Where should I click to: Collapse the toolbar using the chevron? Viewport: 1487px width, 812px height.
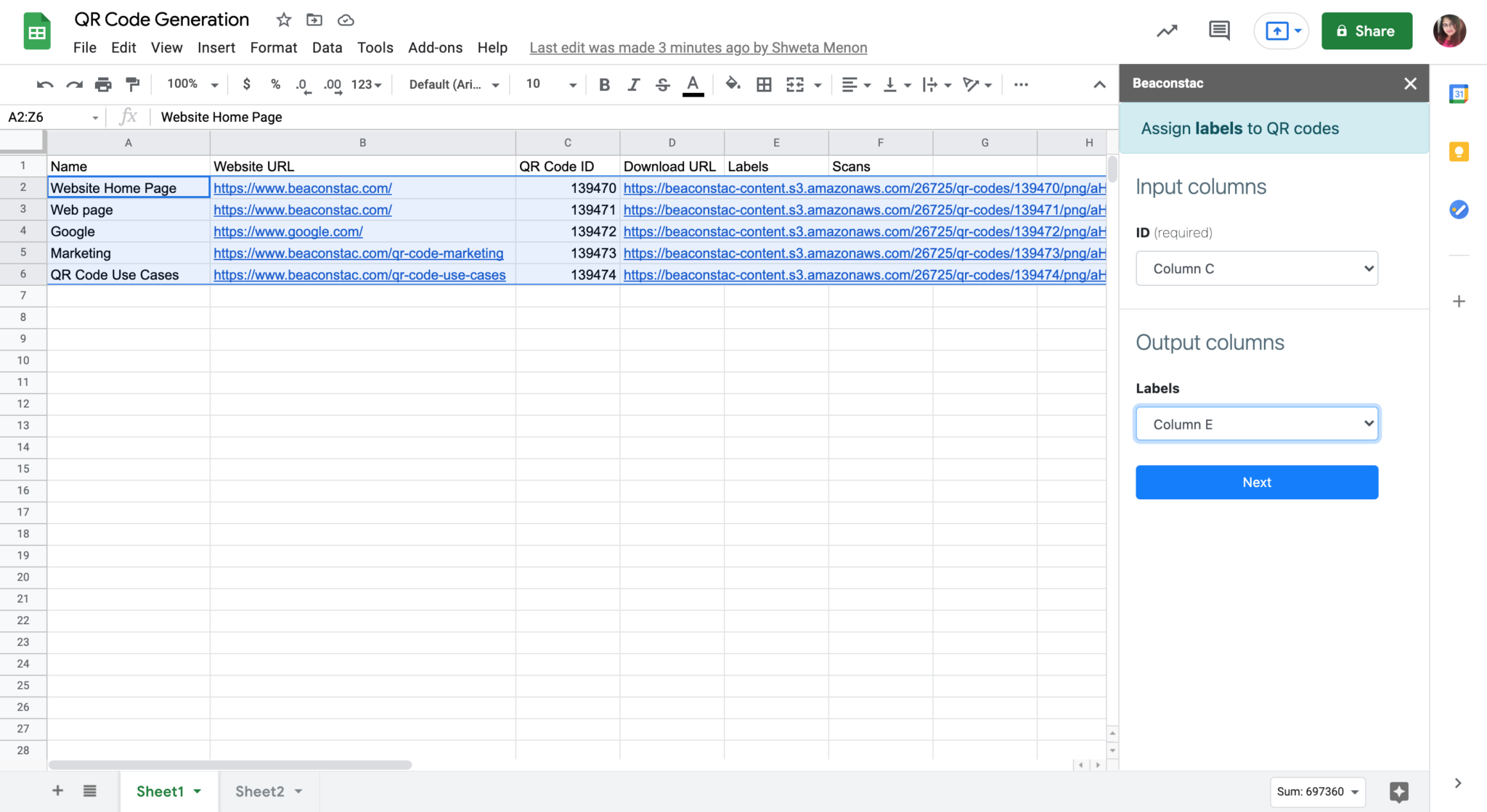tap(1099, 84)
